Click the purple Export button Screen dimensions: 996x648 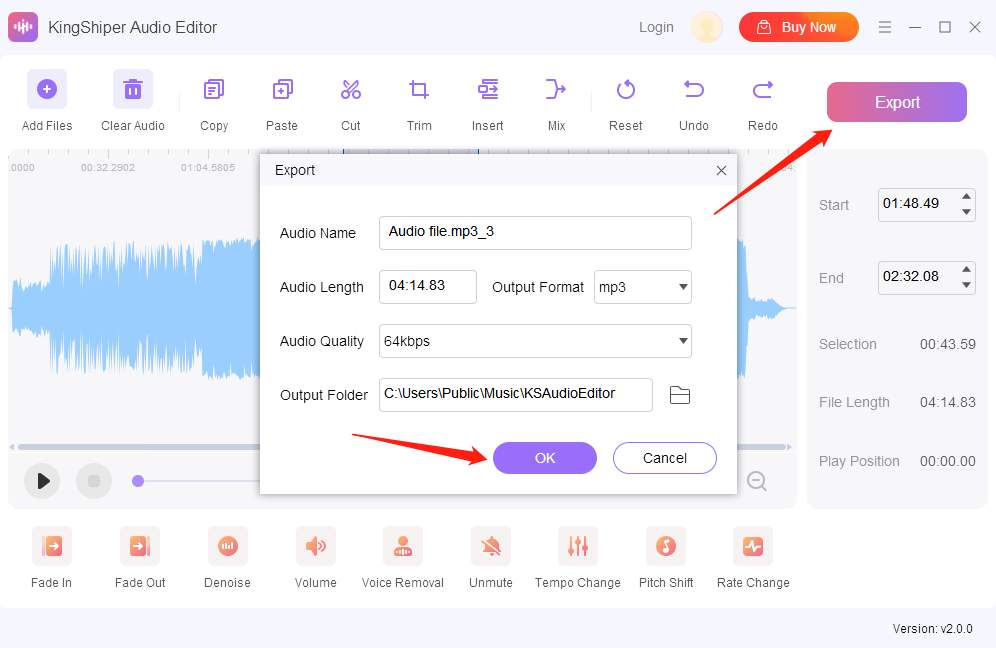(x=896, y=102)
